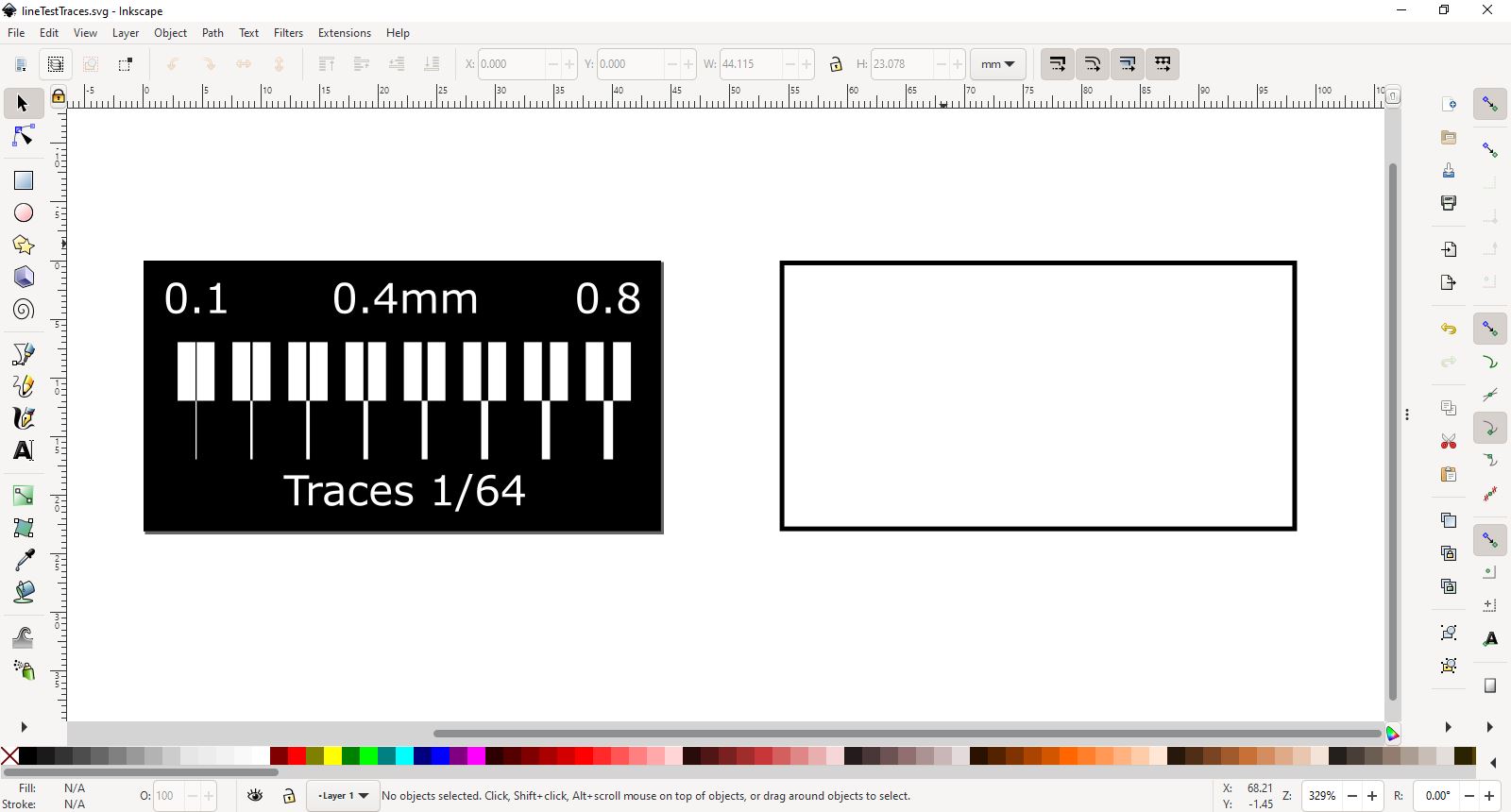Select the Spray objects tool
The image size is (1511, 812).
23,669
